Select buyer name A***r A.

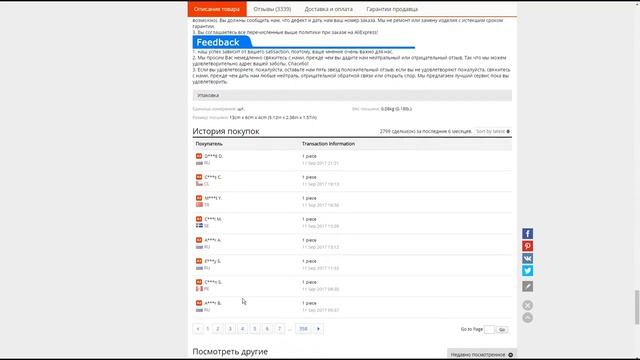[213, 240]
